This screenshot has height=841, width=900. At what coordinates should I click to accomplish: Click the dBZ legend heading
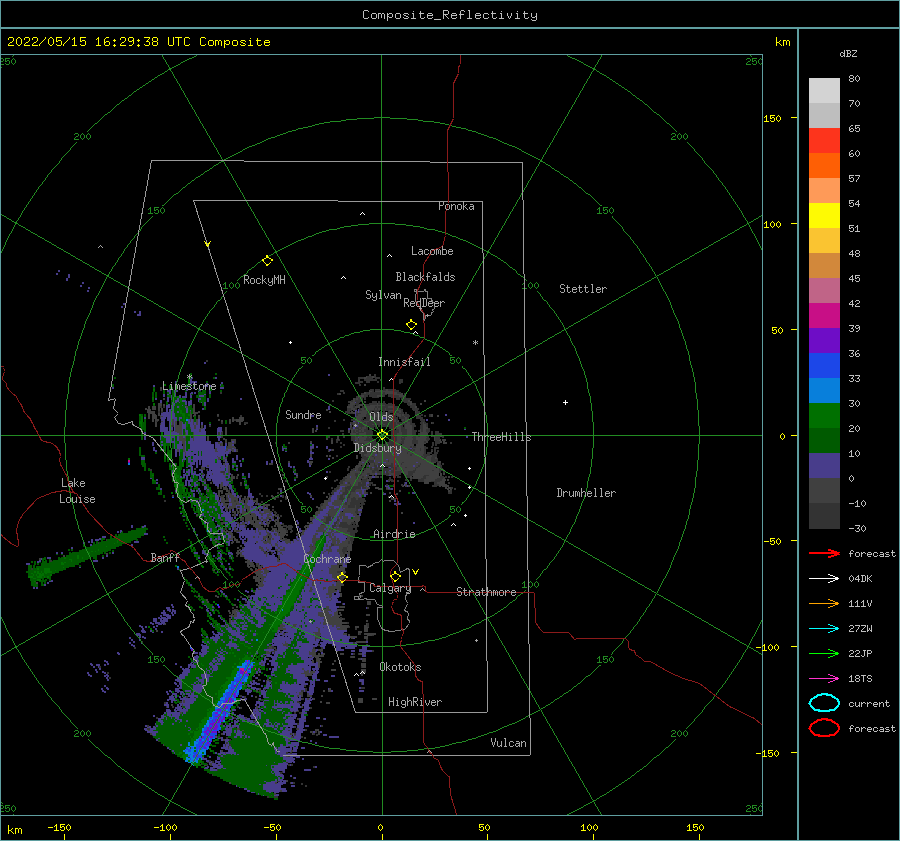coord(848,53)
